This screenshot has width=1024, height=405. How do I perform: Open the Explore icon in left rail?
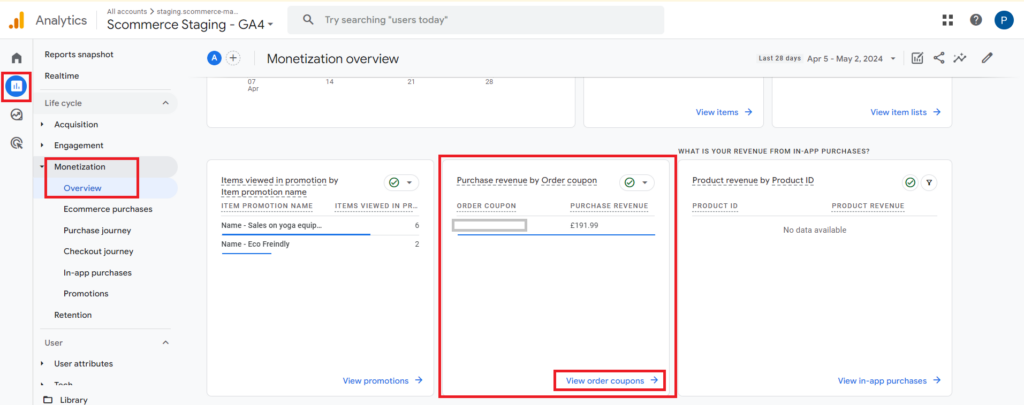(x=17, y=114)
